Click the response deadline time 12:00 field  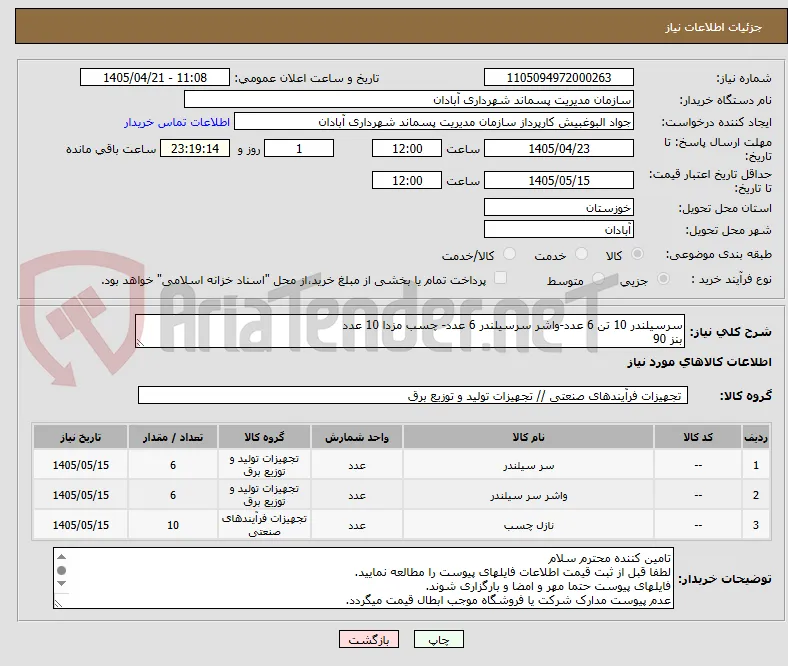click(407, 148)
